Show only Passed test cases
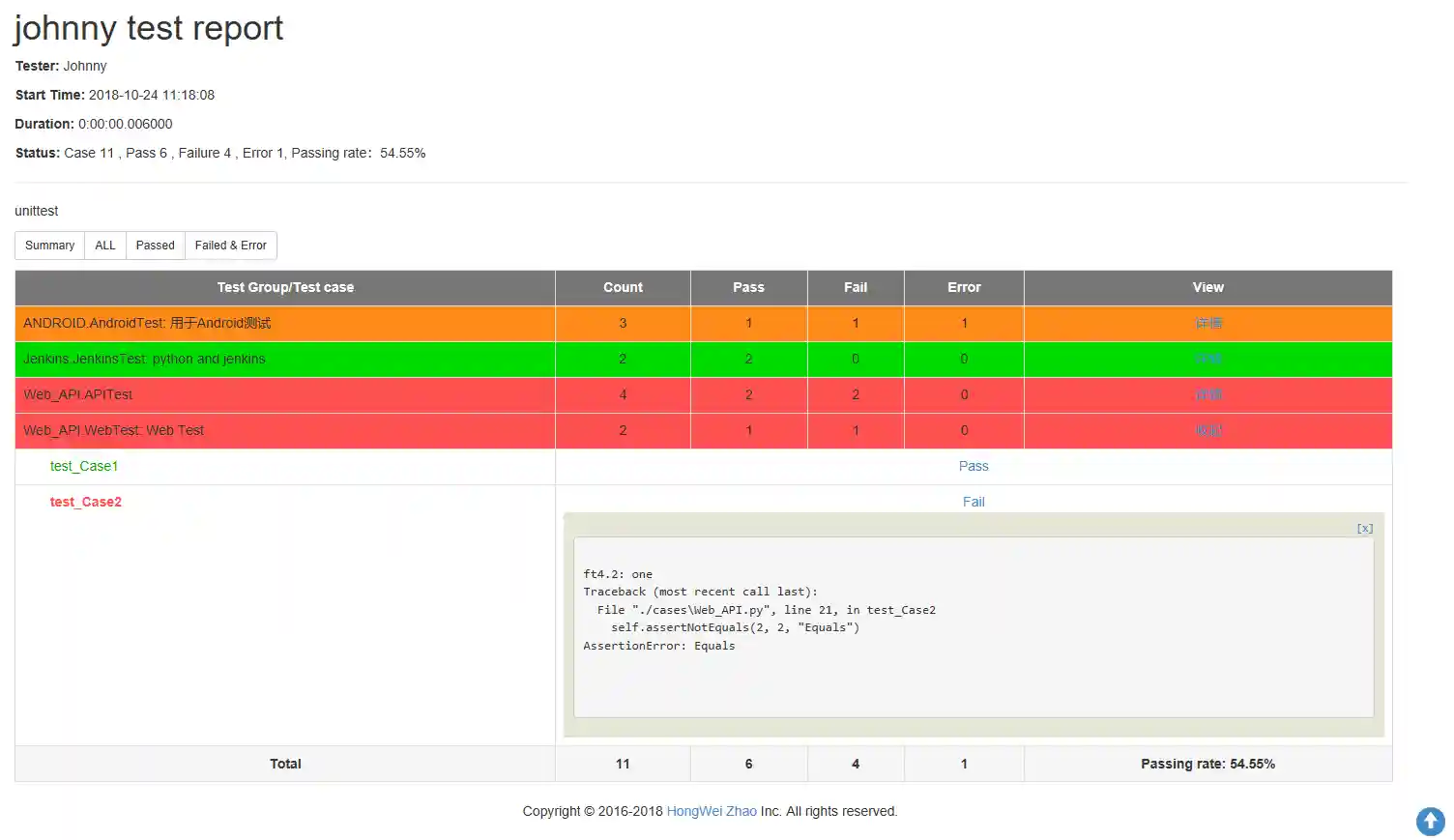Viewport: 1454px width, 840px height. point(155,246)
